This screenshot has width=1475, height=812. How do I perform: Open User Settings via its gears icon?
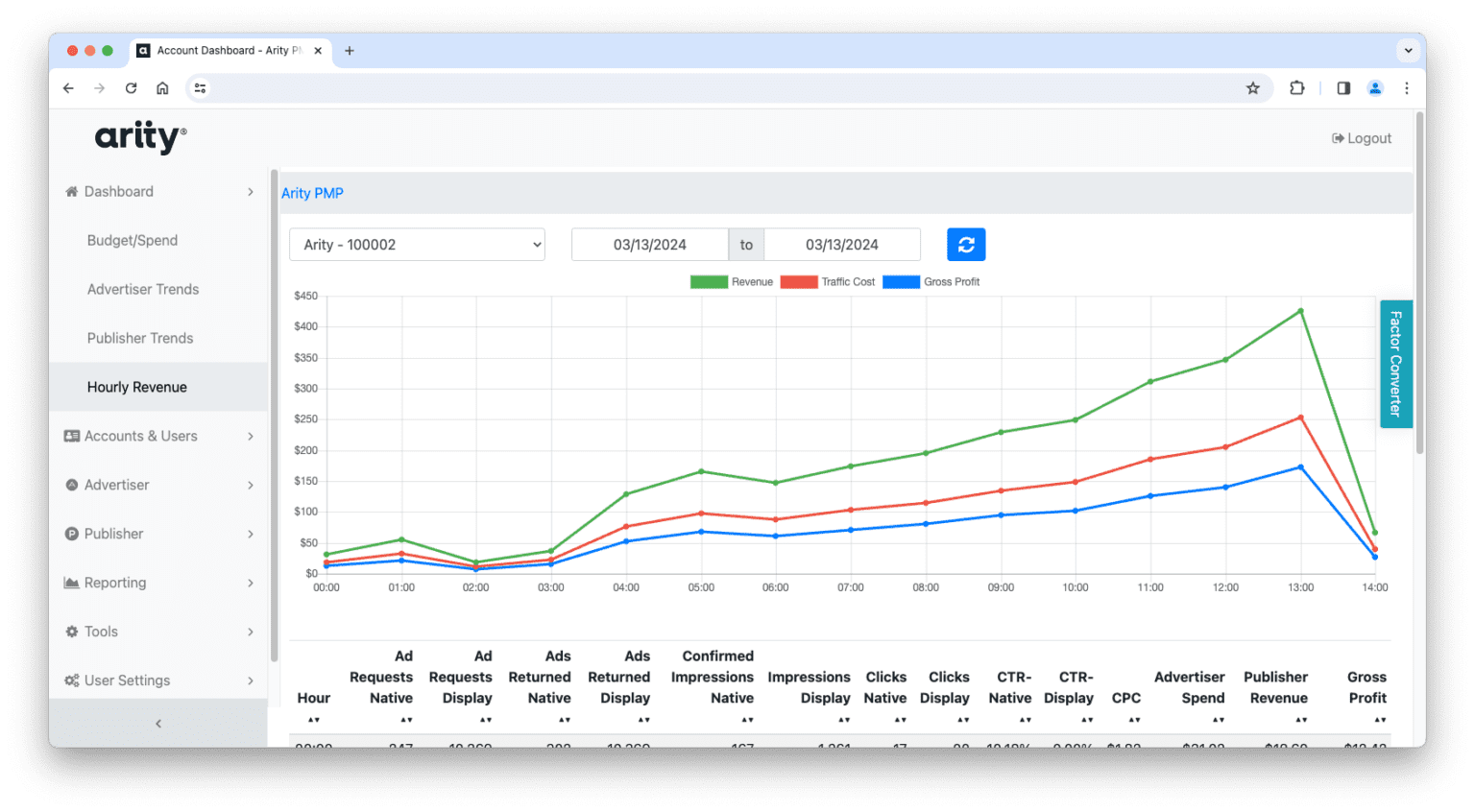[71, 681]
